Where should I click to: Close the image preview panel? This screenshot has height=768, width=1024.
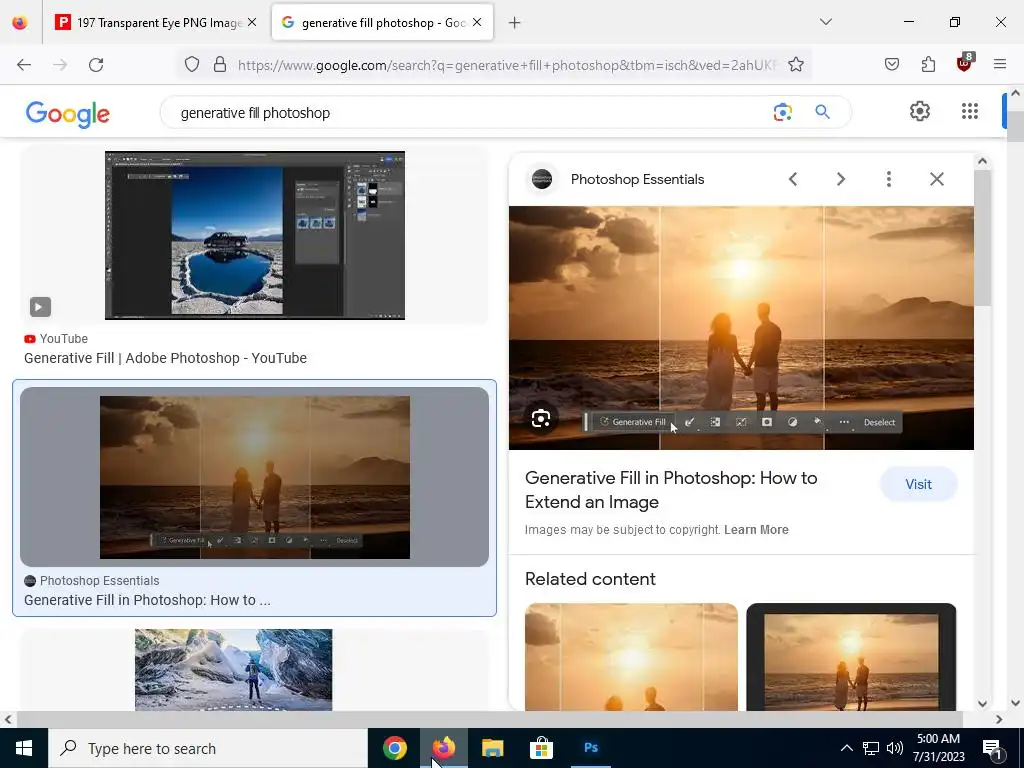[937, 179]
